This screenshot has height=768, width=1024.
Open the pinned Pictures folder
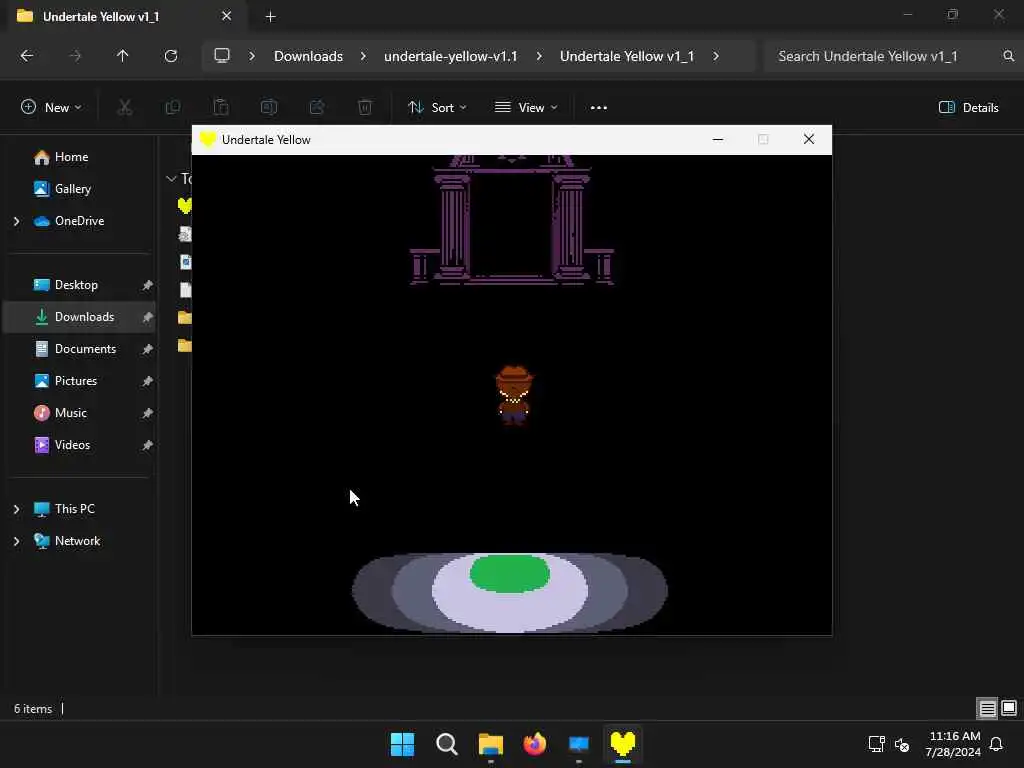[80, 381]
